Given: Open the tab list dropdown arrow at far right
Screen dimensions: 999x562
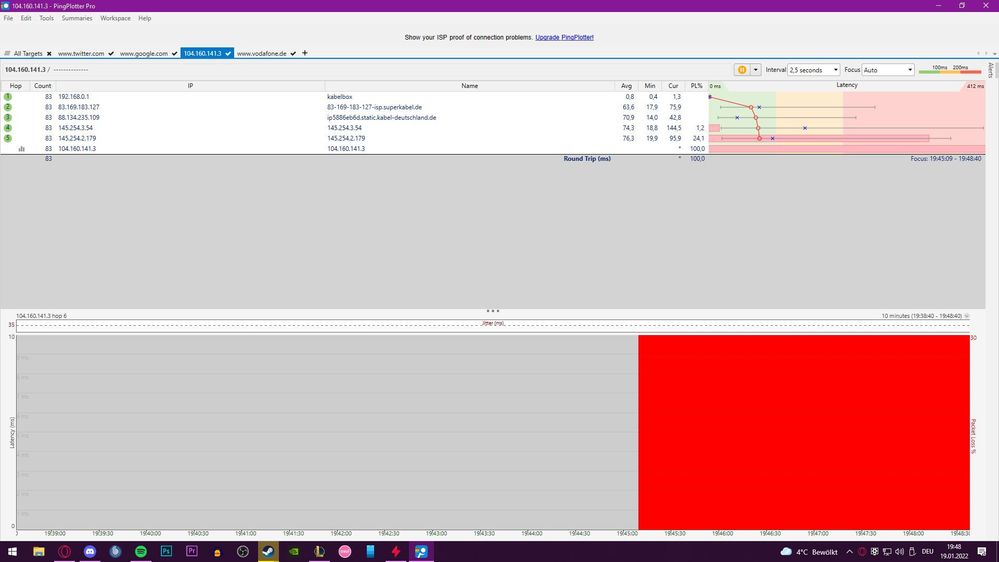Looking at the screenshot, I should click(x=995, y=54).
